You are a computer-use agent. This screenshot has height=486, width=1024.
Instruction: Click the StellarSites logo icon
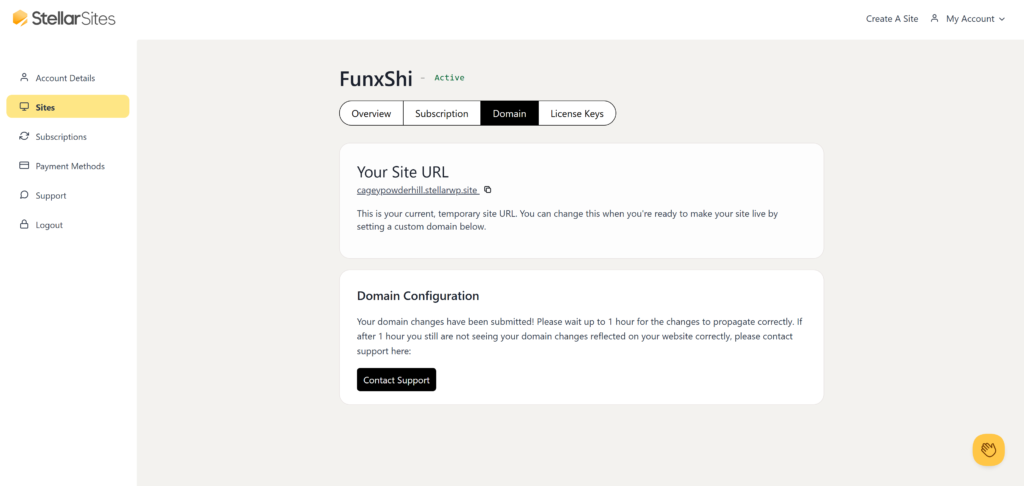click(20, 18)
